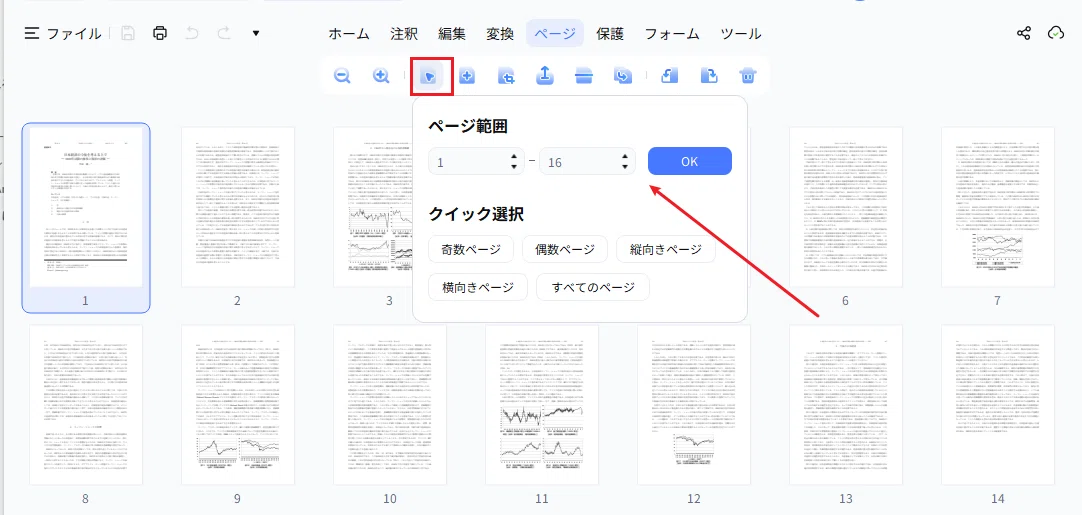Click the extract pages upload-arrow icon
Viewport: 1082px width, 515px height.
[545, 76]
